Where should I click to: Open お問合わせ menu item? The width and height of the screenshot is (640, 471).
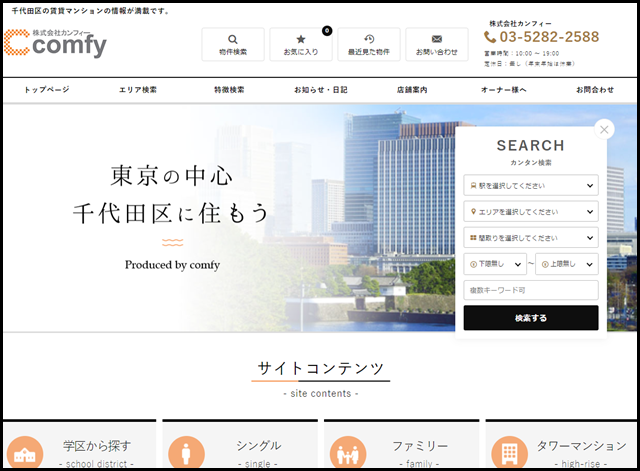[595, 90]
